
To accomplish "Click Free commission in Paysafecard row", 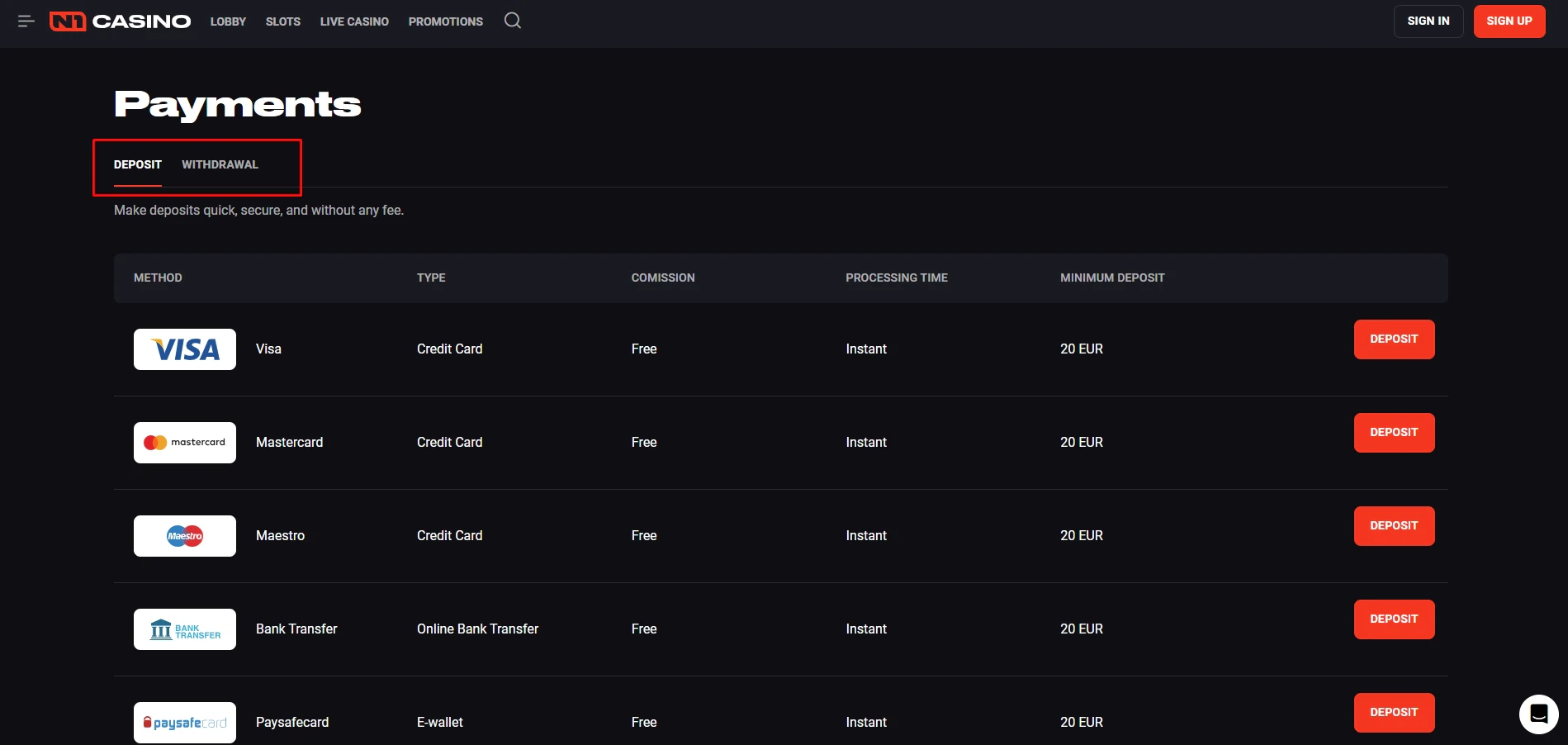I will pyautogui.click(x=644, y=723).
